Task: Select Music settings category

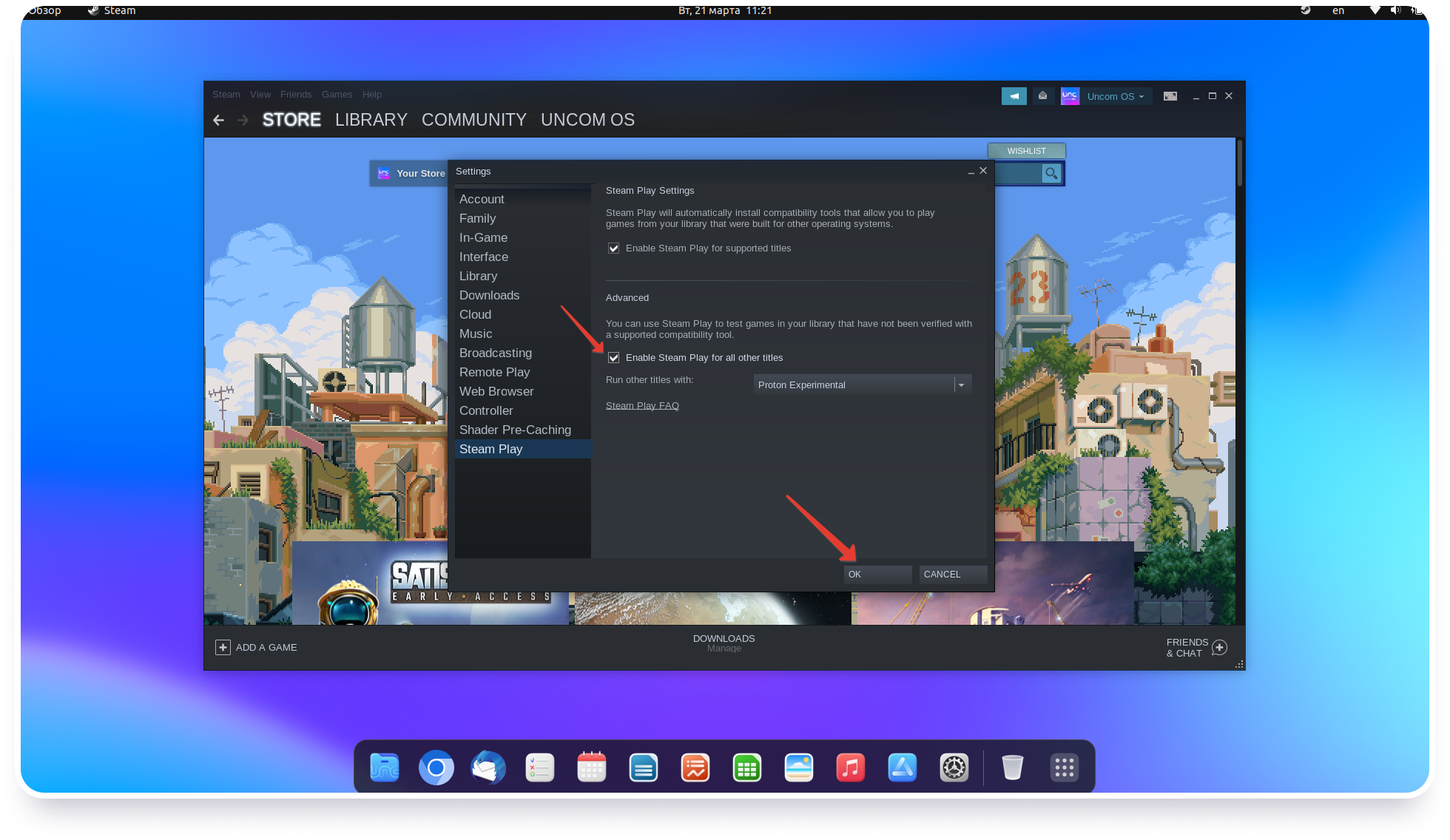Action: click(523, 333)
